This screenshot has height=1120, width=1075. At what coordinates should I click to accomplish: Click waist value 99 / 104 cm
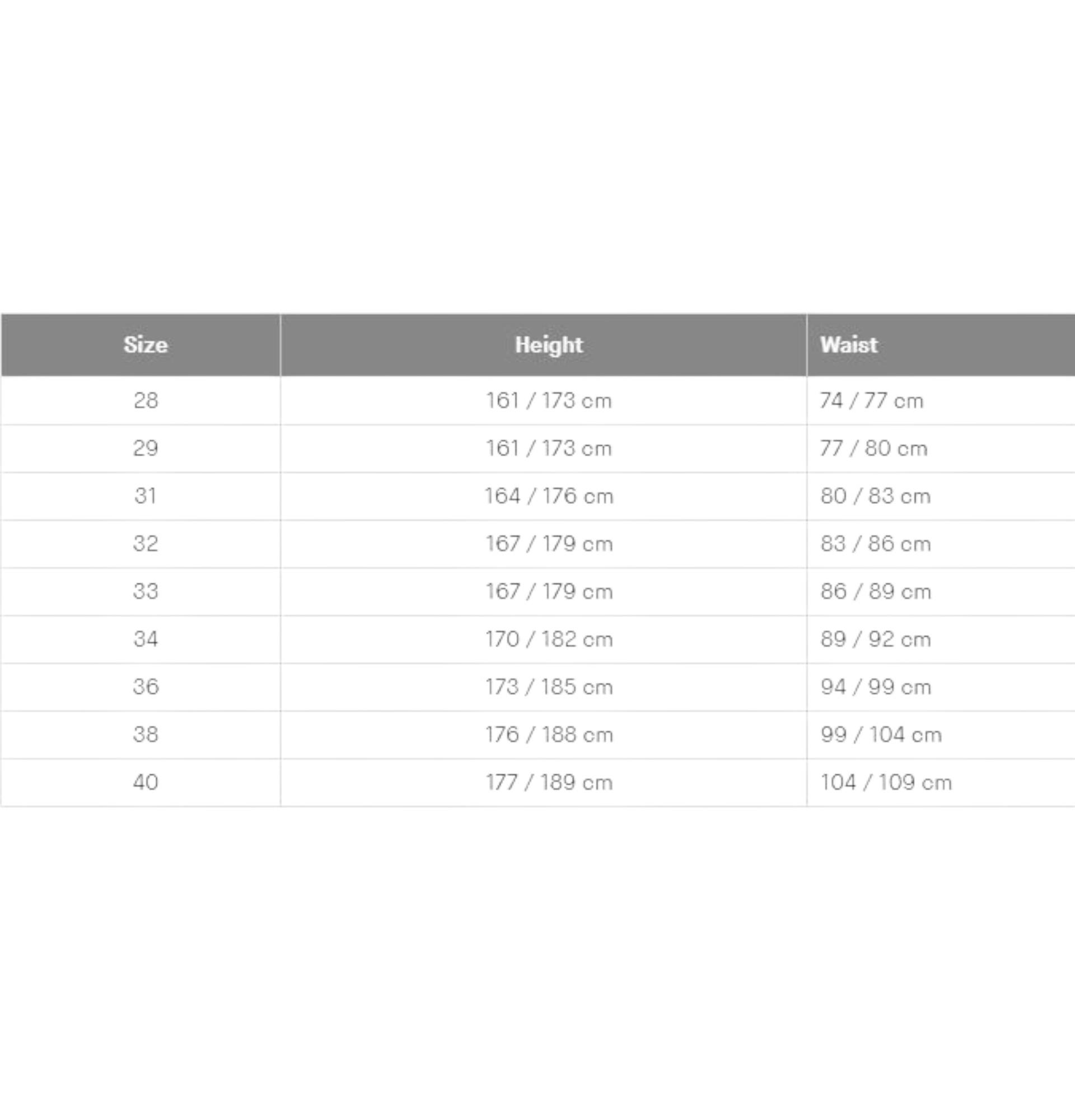click(881, 734)
